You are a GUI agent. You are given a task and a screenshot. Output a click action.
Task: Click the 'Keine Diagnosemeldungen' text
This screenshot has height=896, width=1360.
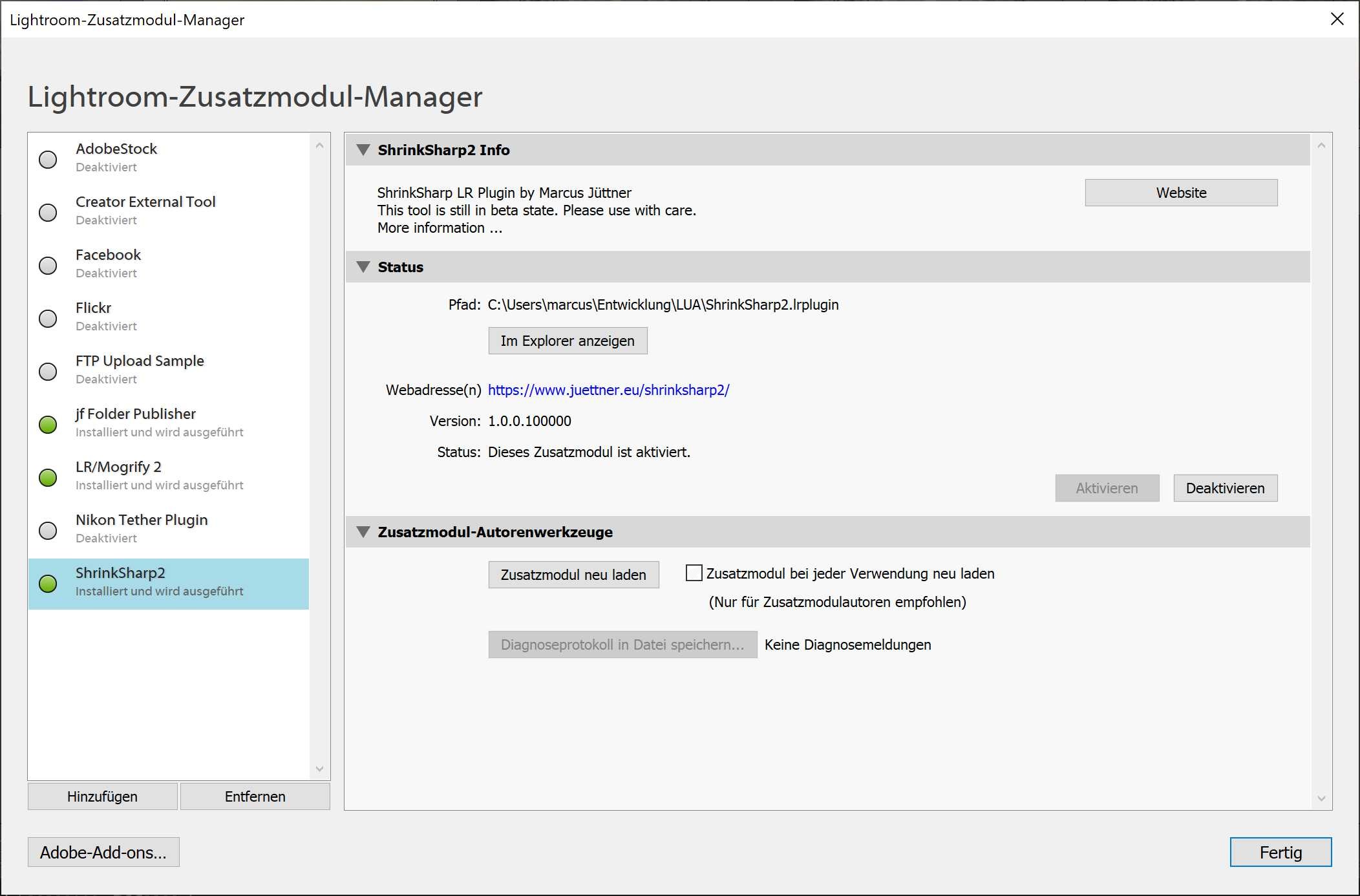847,645
